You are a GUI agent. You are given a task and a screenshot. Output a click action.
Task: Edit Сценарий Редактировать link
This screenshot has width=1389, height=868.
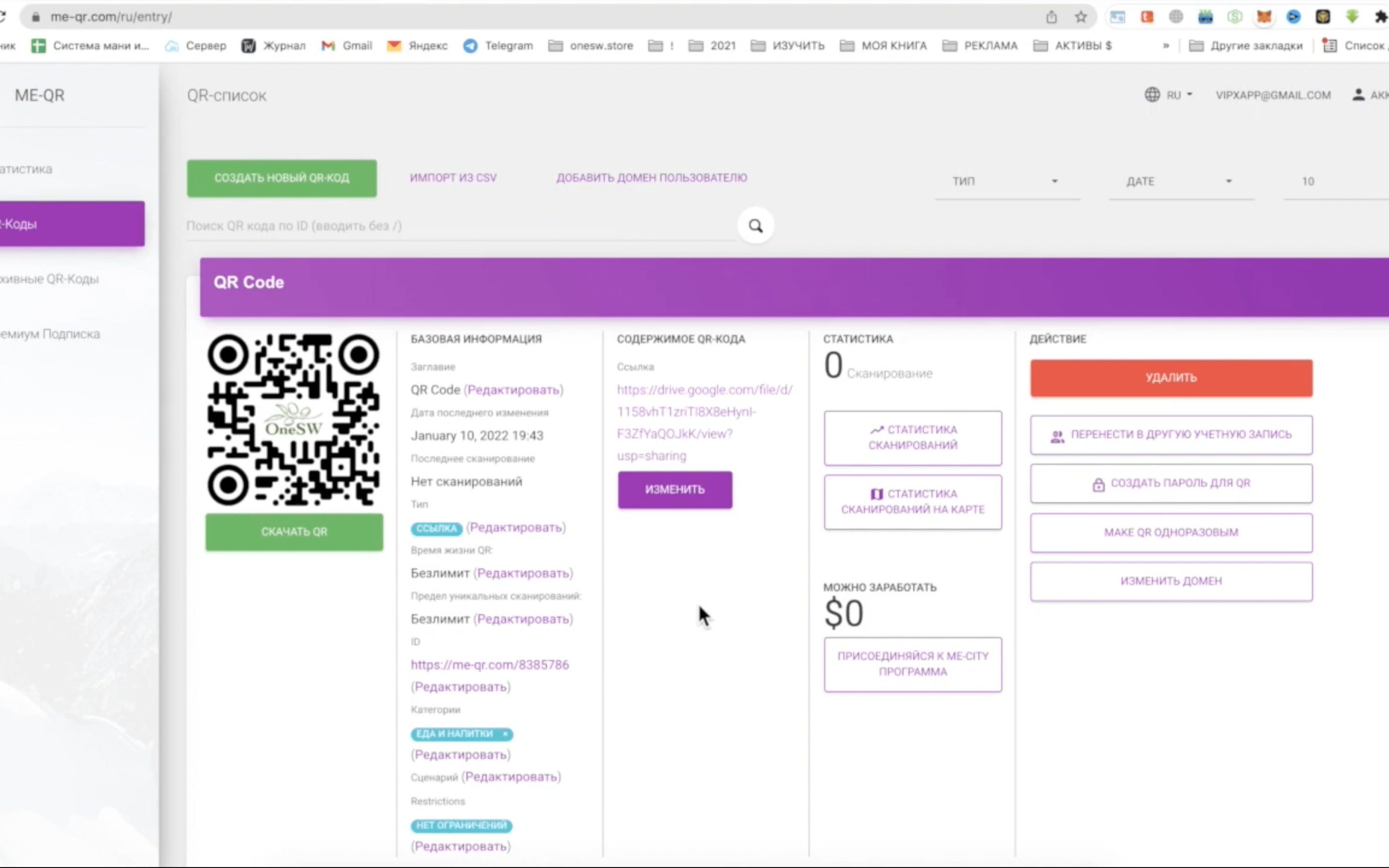point(511,777)
